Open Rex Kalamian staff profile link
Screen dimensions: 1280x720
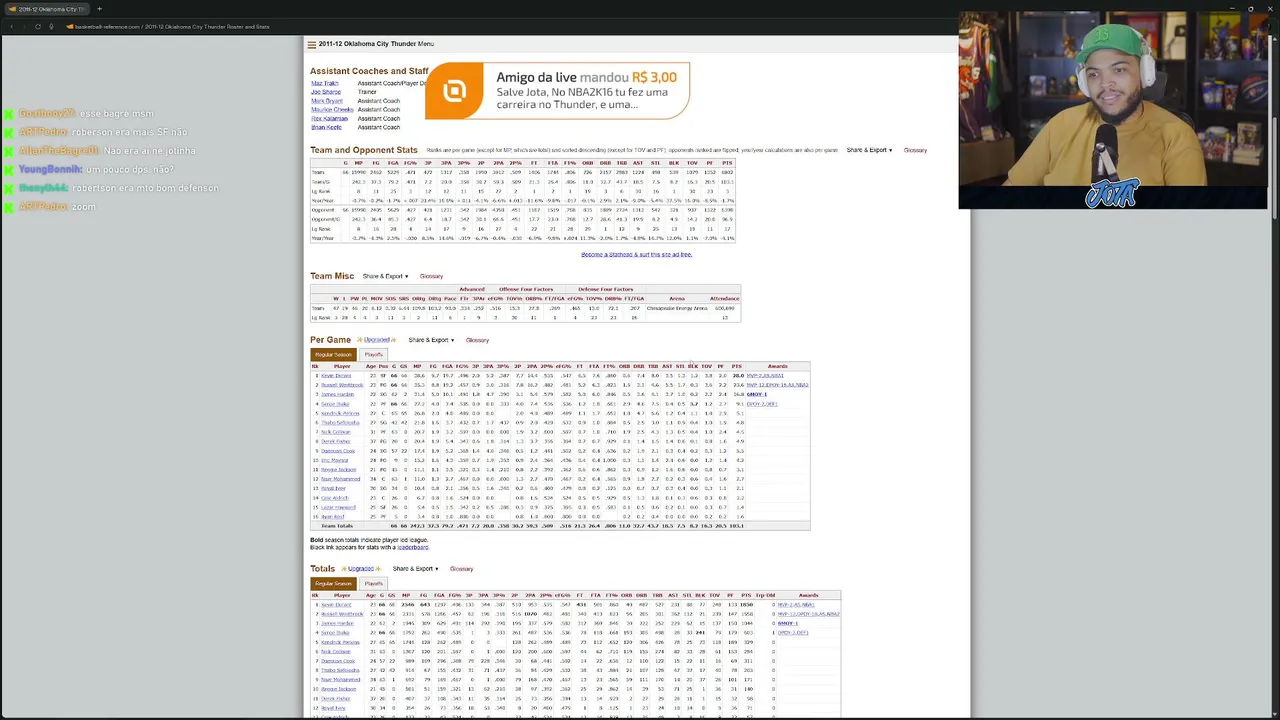(329, 119)
